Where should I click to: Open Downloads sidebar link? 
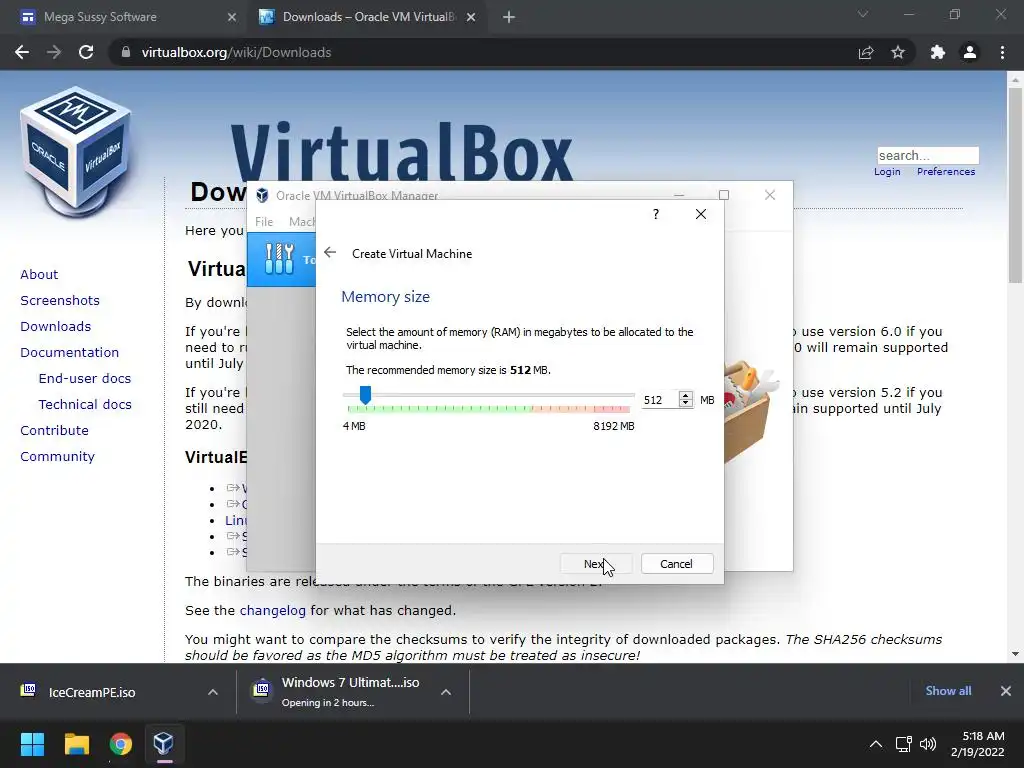coord(56,327)
